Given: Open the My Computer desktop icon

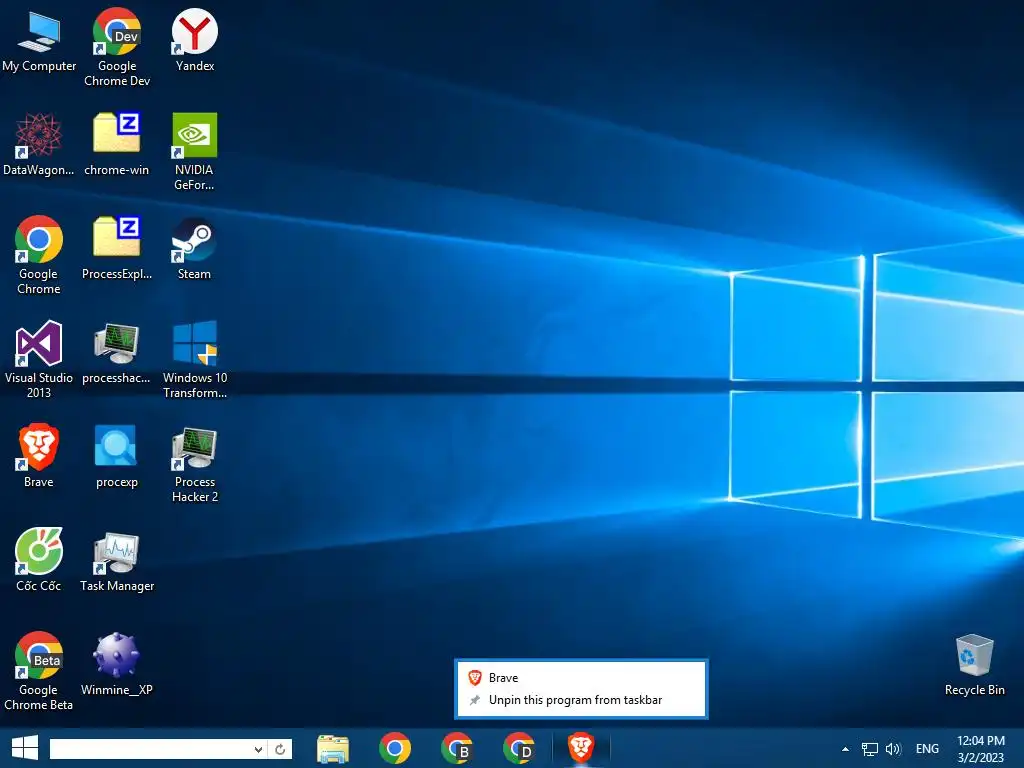Looking at the screenshot, I should [39, 40].
